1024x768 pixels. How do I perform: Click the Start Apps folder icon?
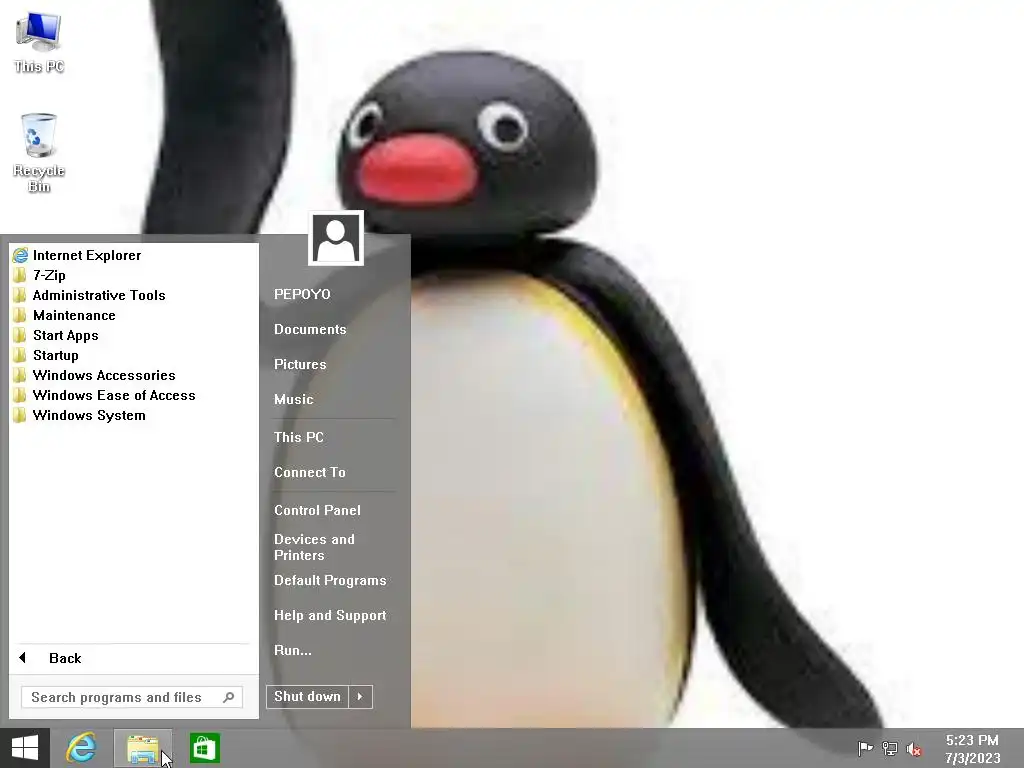point(20,335)
